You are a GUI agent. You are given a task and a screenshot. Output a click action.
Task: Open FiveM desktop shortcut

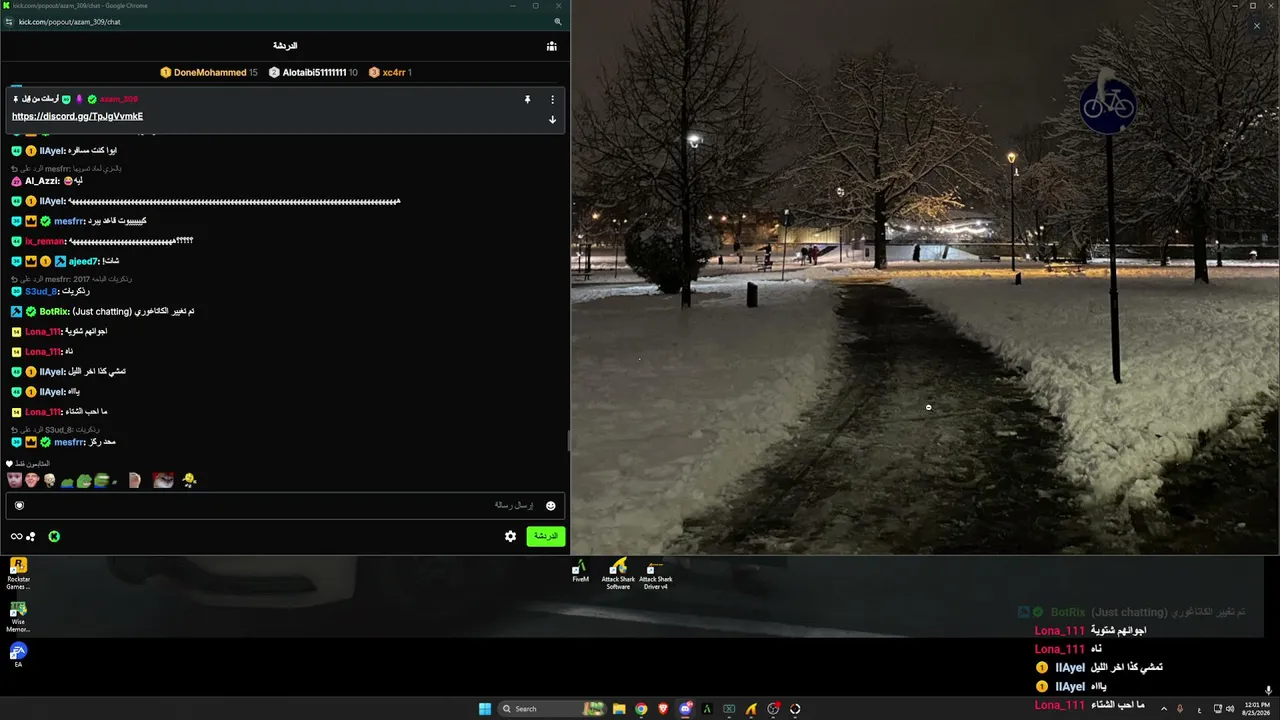[580, 572]
